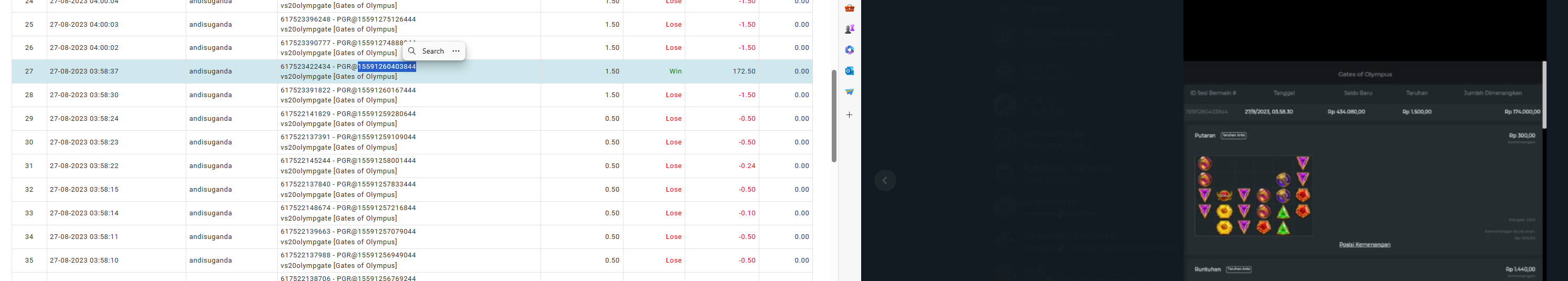Viewport: 1568px width, 281px height.
Task: Click transaction 617523396248 in row 25
Action: (348, 19)
